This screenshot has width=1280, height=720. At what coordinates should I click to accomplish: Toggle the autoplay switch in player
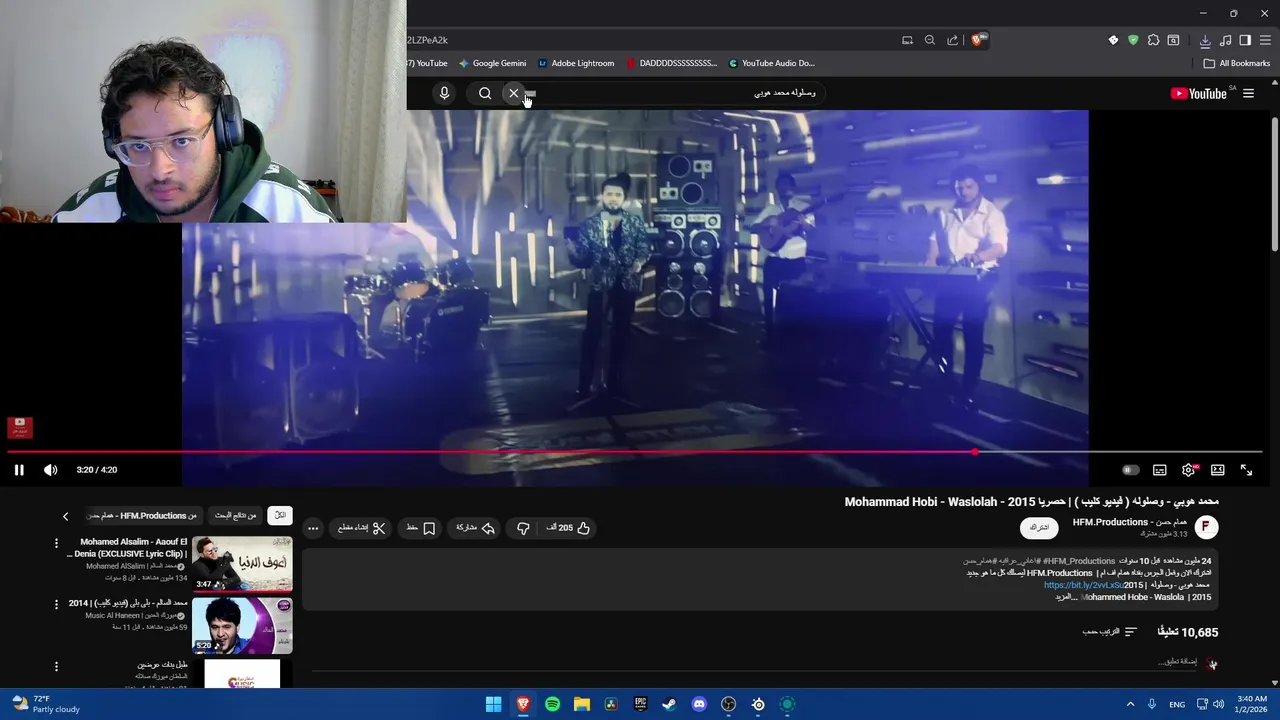pos(1130,470)
